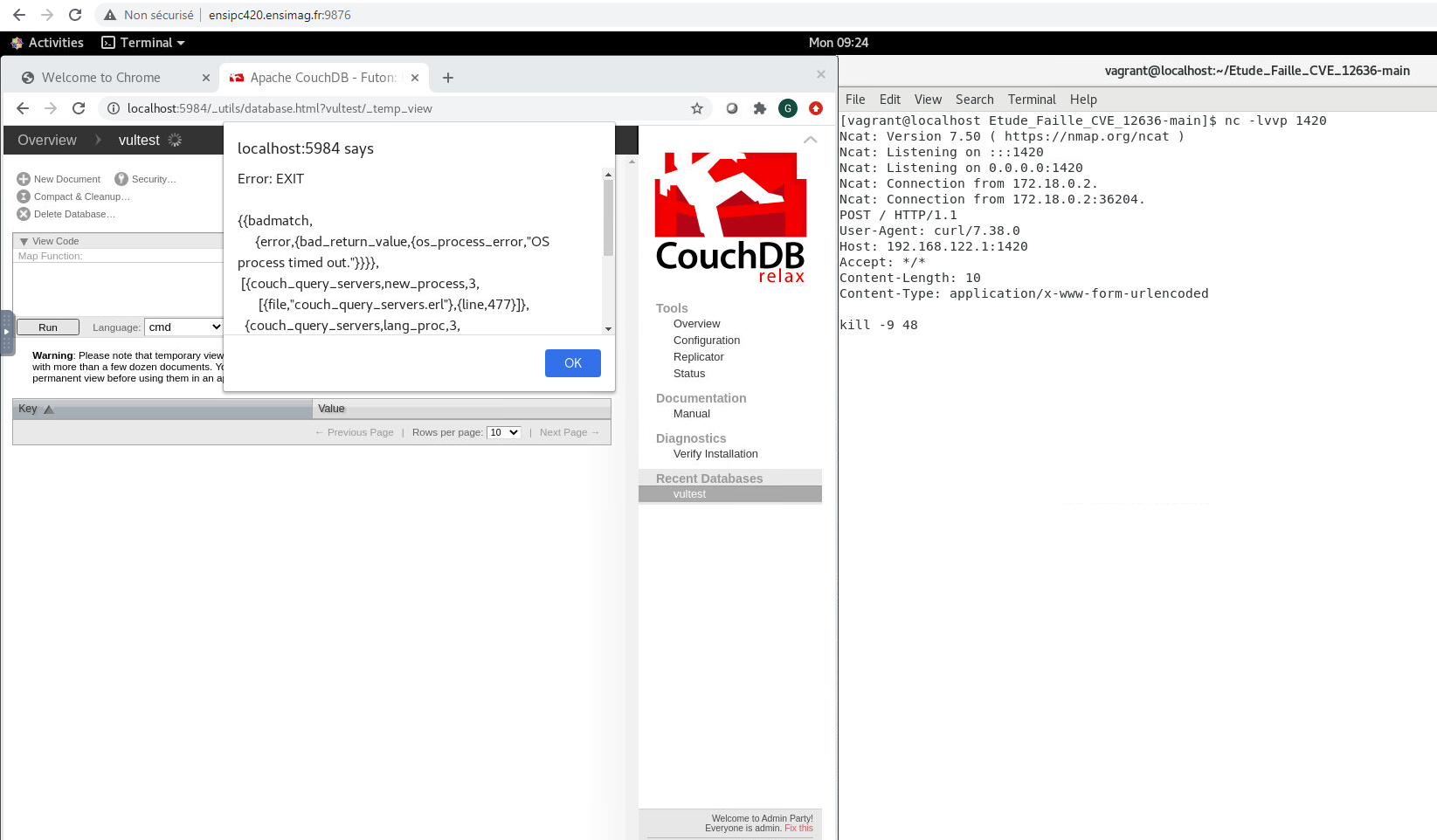Close the Apache CouchDB tab
Image resolution: width=1437 pixels, height=840 pixels.
click(415, 78)
